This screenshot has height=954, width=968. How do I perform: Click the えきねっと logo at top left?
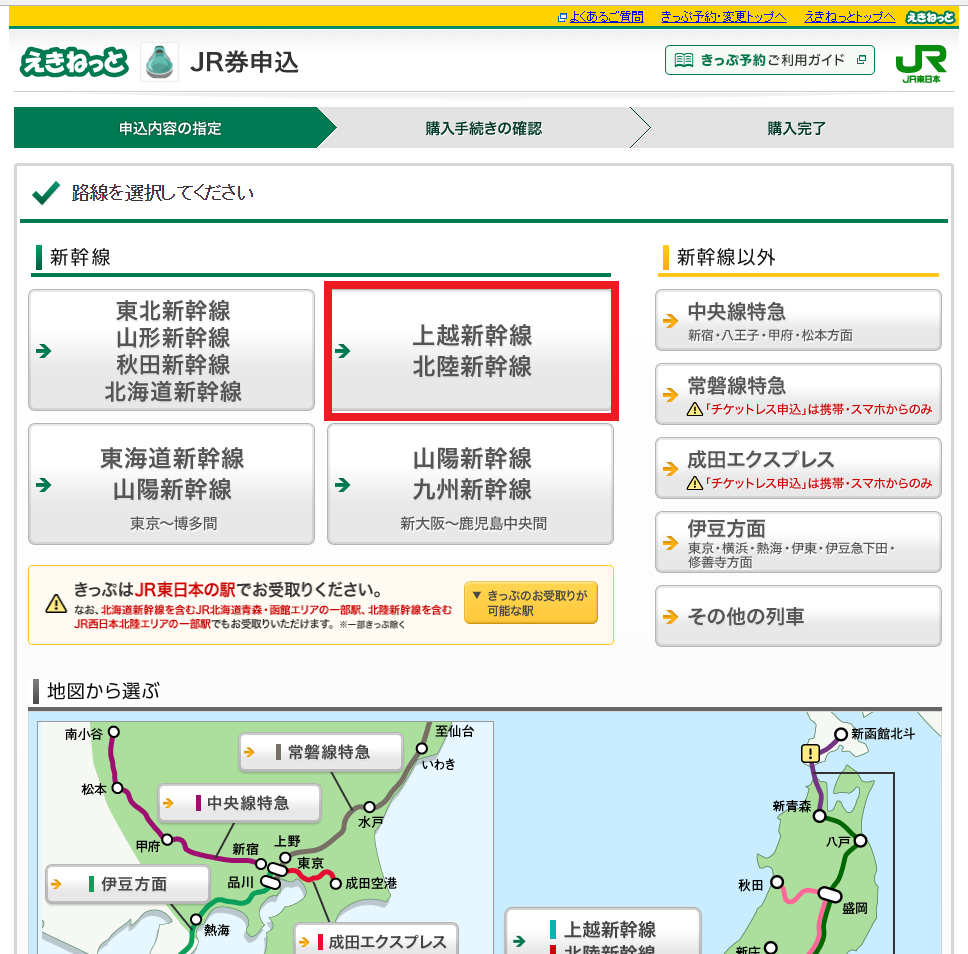tap(74, 62)
